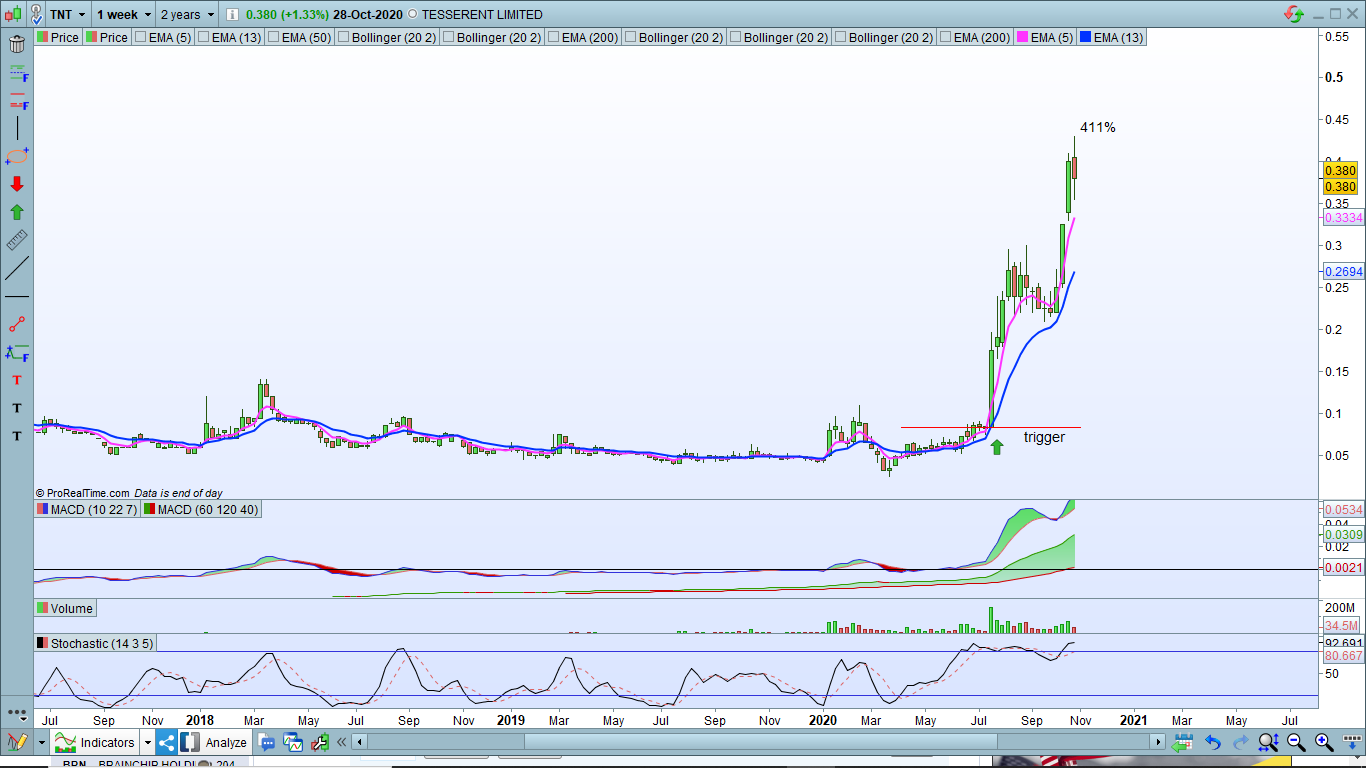1366x768 pixels.
Task: Open the chat bubbles icon
Action: click(267, 742)
